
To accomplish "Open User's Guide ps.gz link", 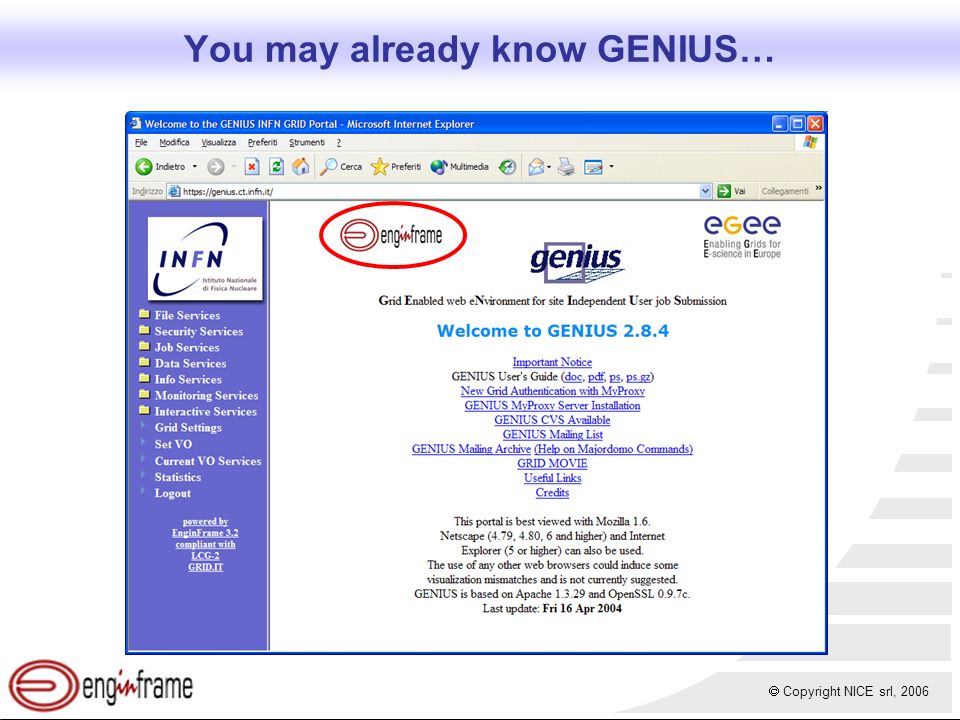I will (x=638, y=377).
